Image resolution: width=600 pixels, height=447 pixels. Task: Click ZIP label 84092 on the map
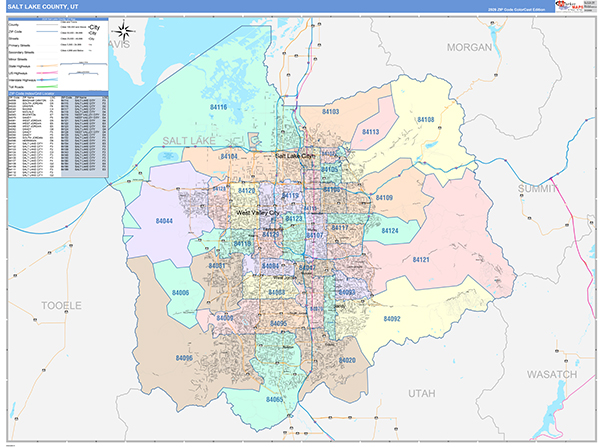[392, 319]
